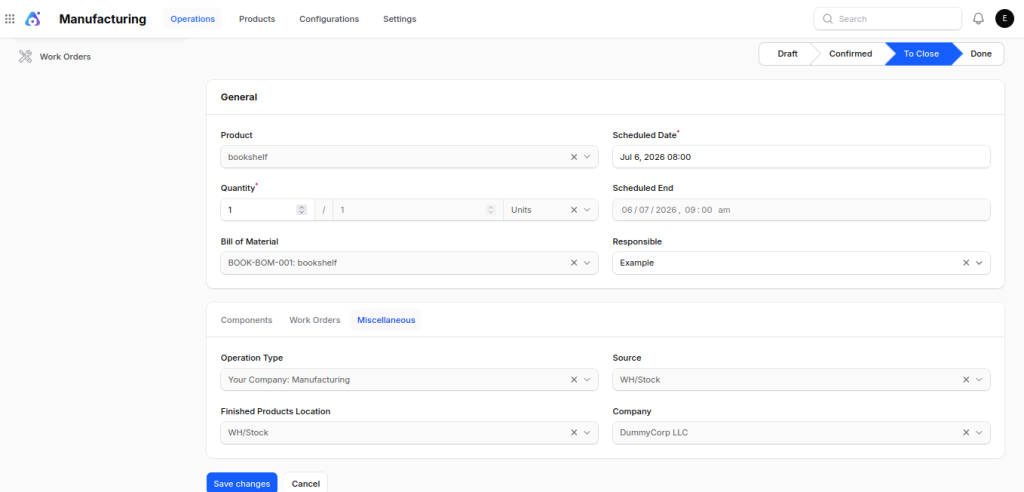
Task: Open the apps grid launcher icon
Action: click(10, 19)
